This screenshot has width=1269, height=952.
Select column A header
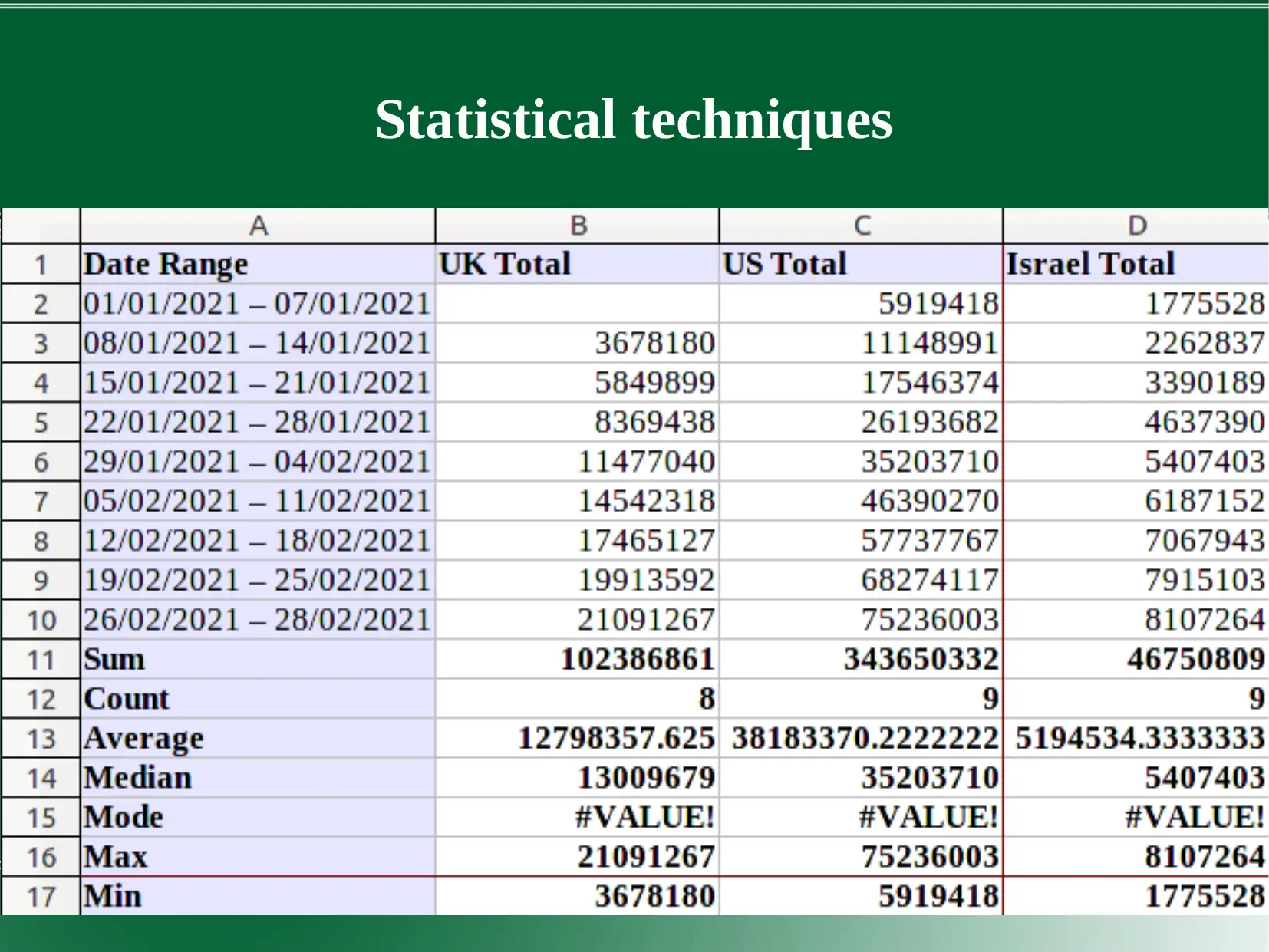pos(258,226)
